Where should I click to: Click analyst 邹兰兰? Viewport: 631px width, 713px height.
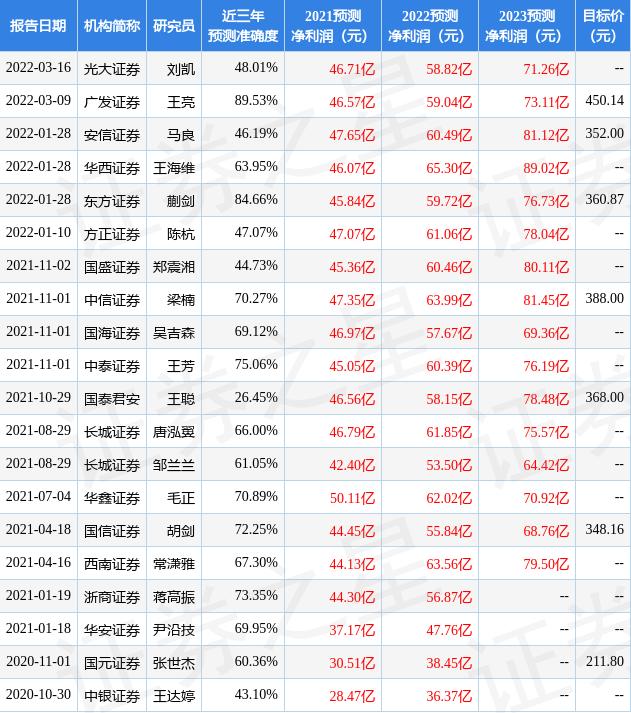tap(174, 465)
